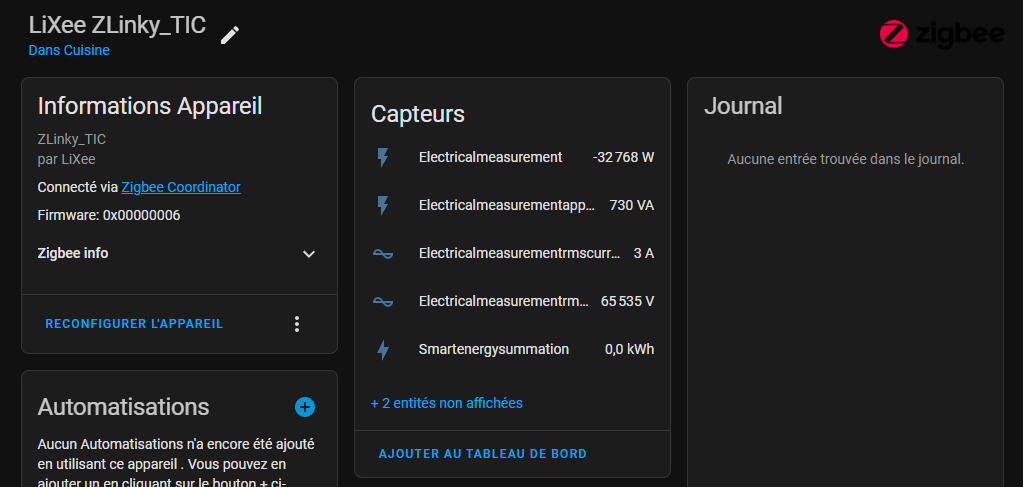This screenshot has width=1023, height=487.
Task: Click 'Aucune entrée trouvée dans le journal' text
Action: (x=846, y=159)
